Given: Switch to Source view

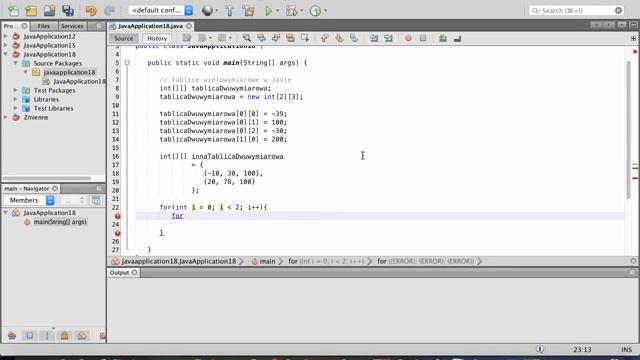Looking at the screenshot, I should coord(124,38).
